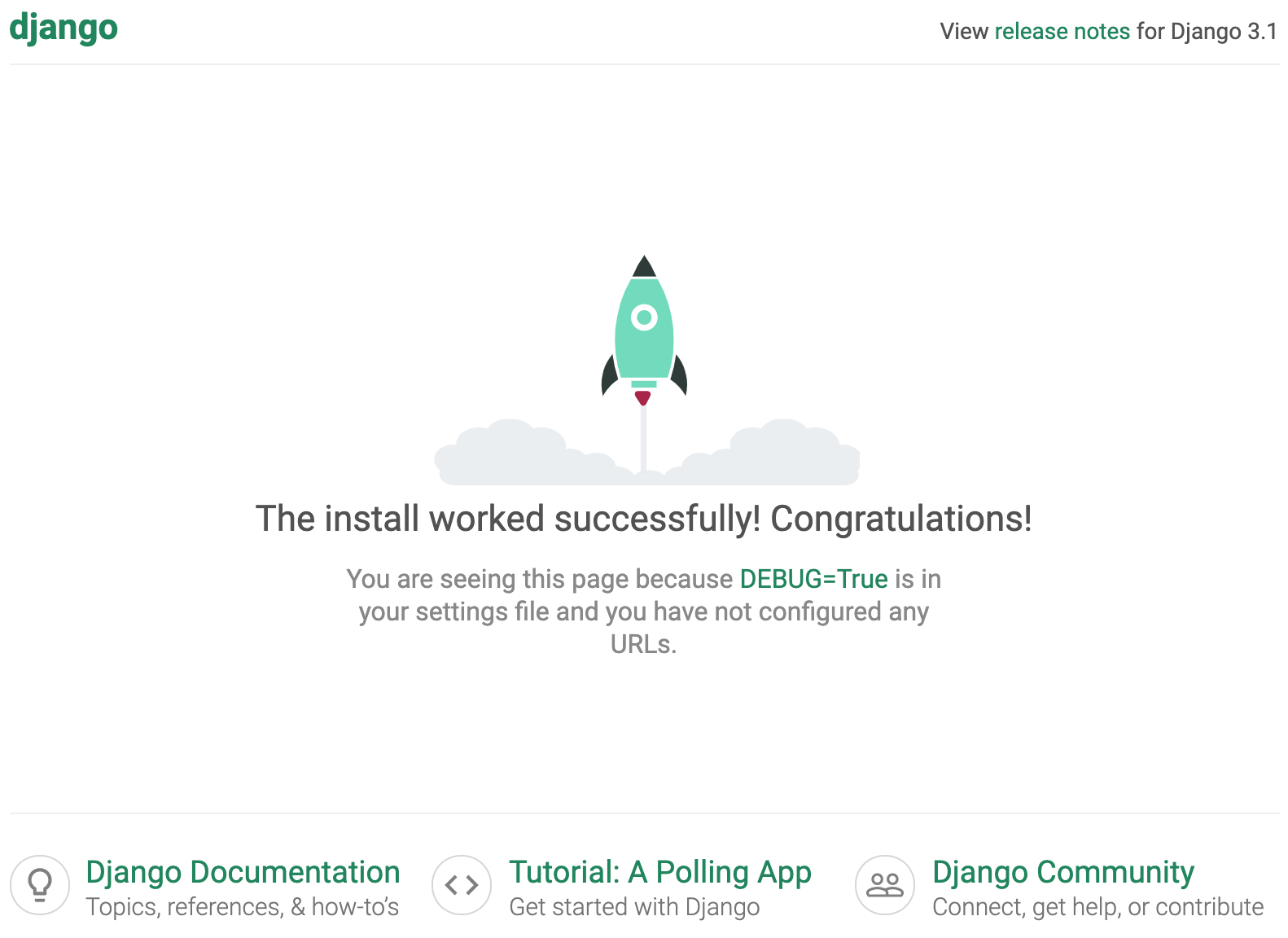Open 'Tutorial: A Polling App' link
The width and height of the screenshot is (1288, 938).
[660, 872]
